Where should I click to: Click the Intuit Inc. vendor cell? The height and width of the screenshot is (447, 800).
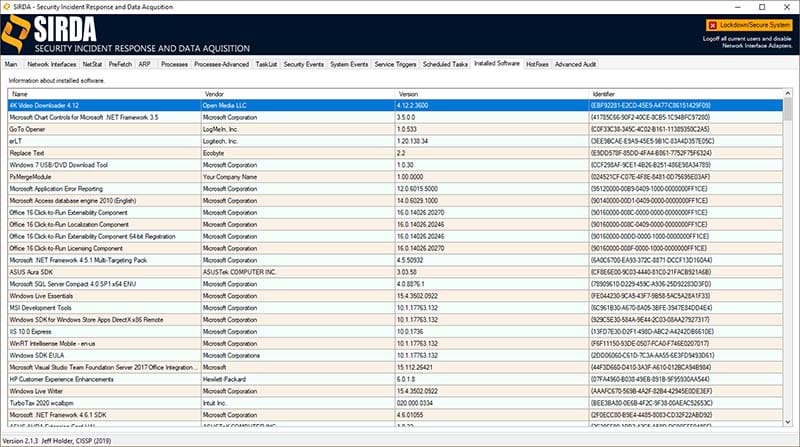298,403
